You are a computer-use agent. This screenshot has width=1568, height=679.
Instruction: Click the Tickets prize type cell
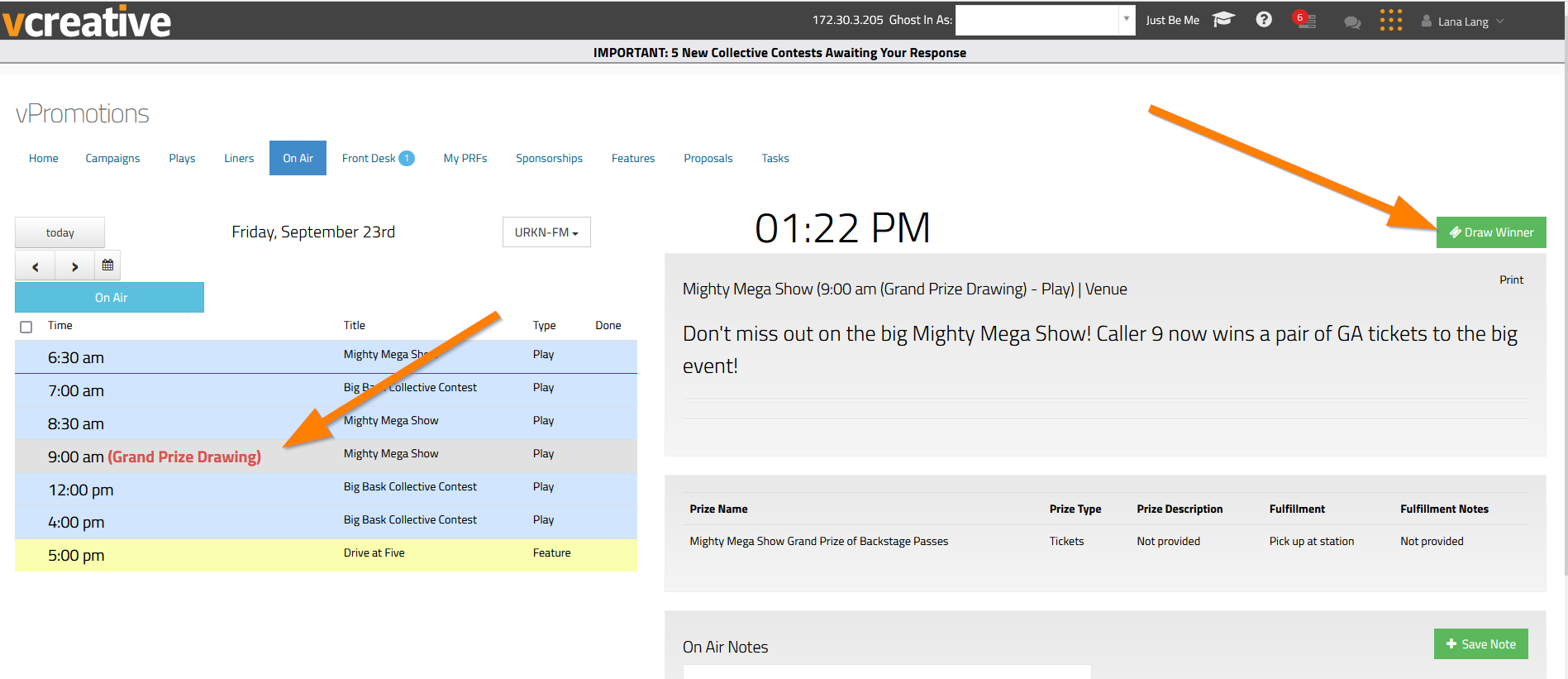(x=1066, y=541)
